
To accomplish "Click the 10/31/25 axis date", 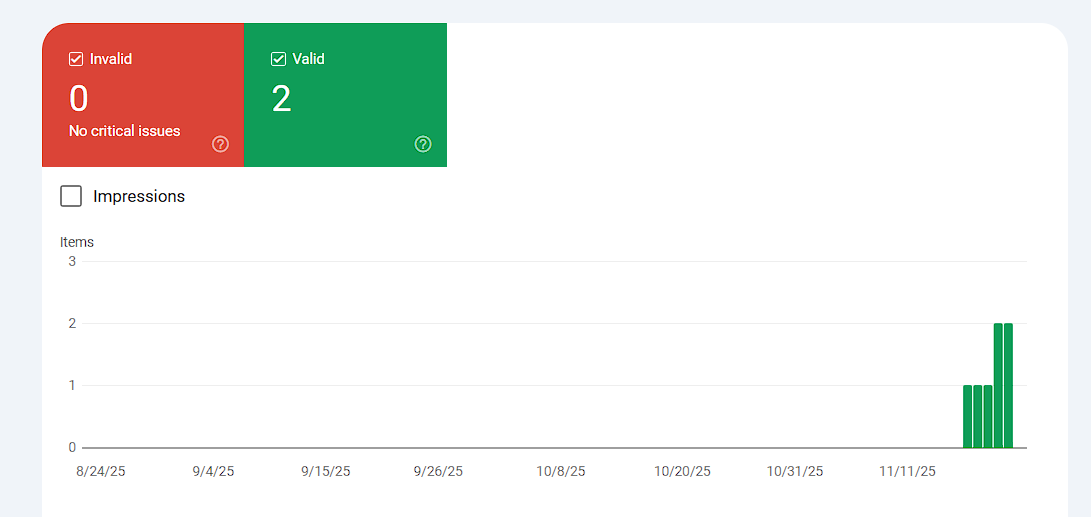I will coord(795,471).
